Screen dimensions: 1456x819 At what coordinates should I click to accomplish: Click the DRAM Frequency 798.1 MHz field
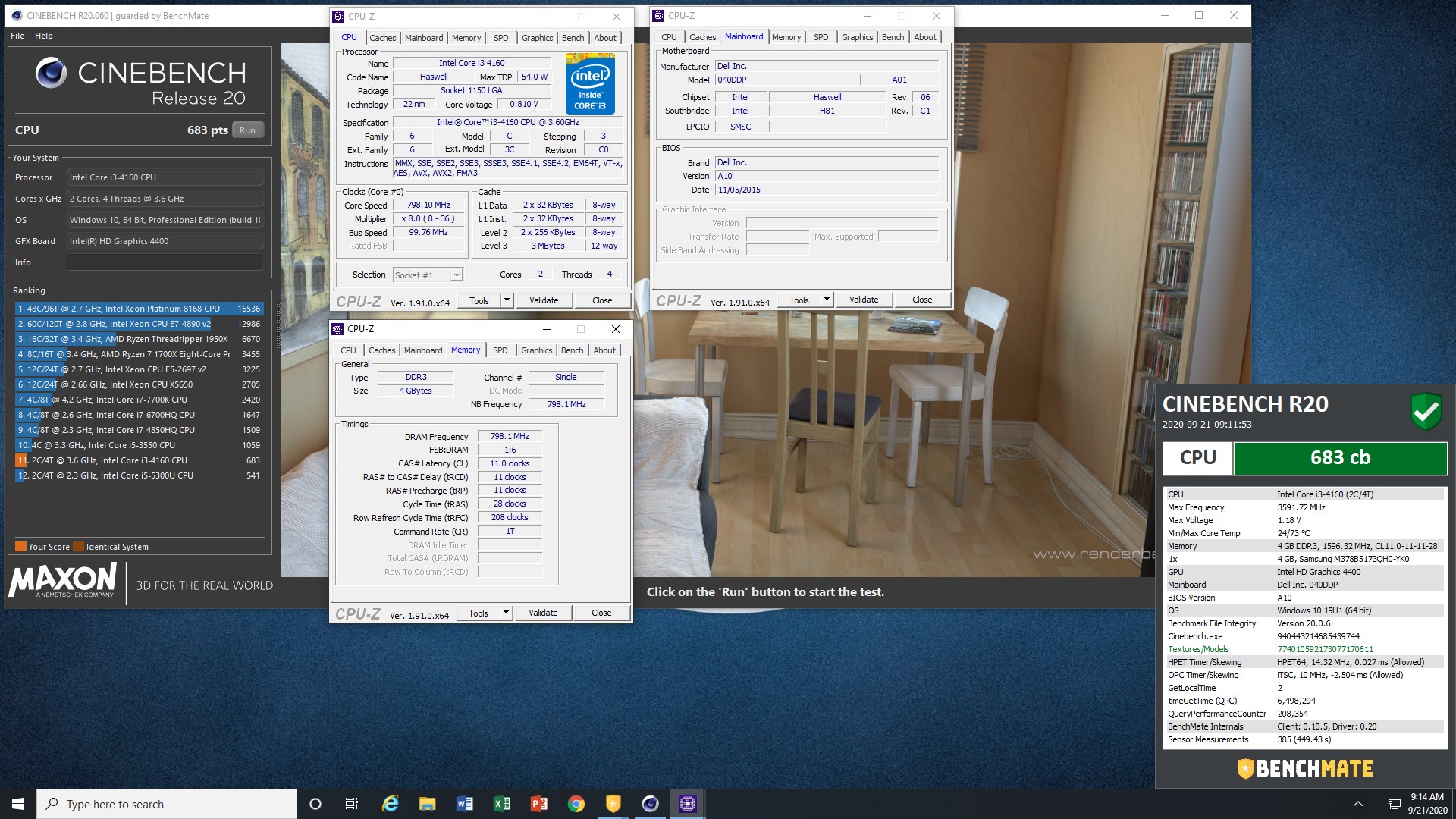pyautogui.click(x=510, y=437)
